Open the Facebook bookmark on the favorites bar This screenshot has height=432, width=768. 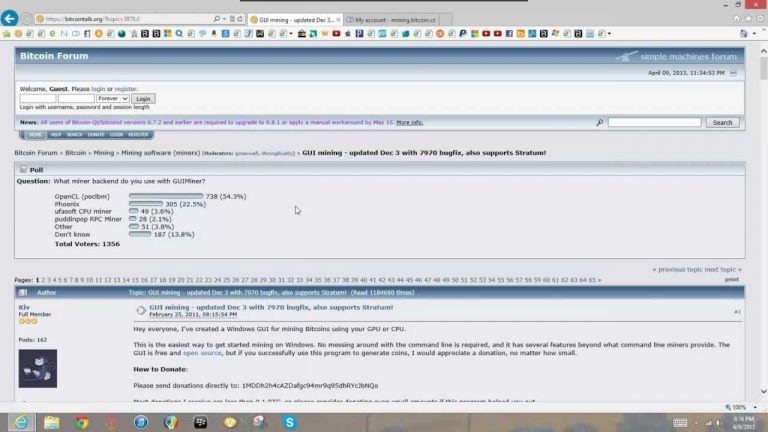tap(509, 34)
